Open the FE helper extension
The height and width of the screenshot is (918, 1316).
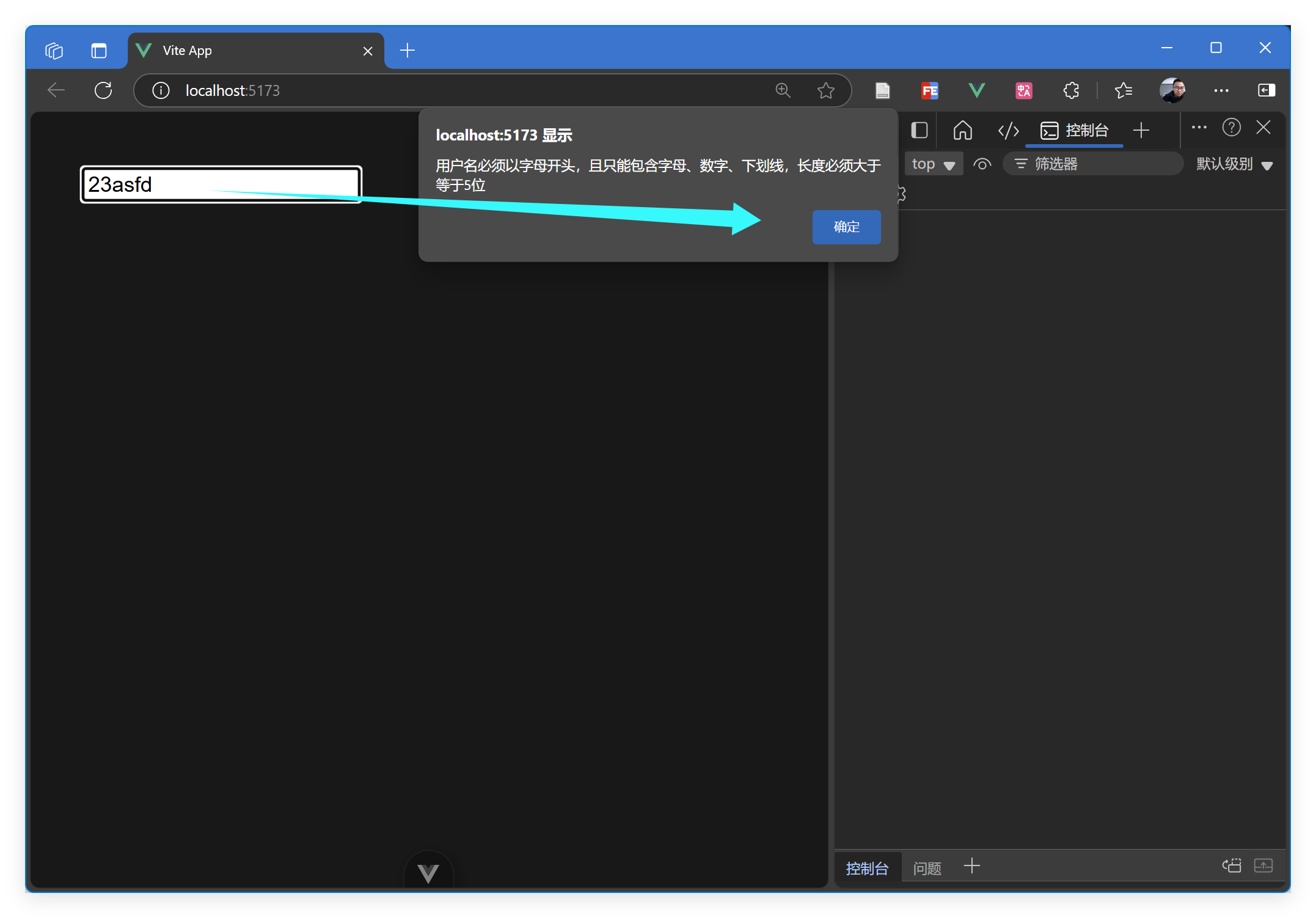point(930,91)
